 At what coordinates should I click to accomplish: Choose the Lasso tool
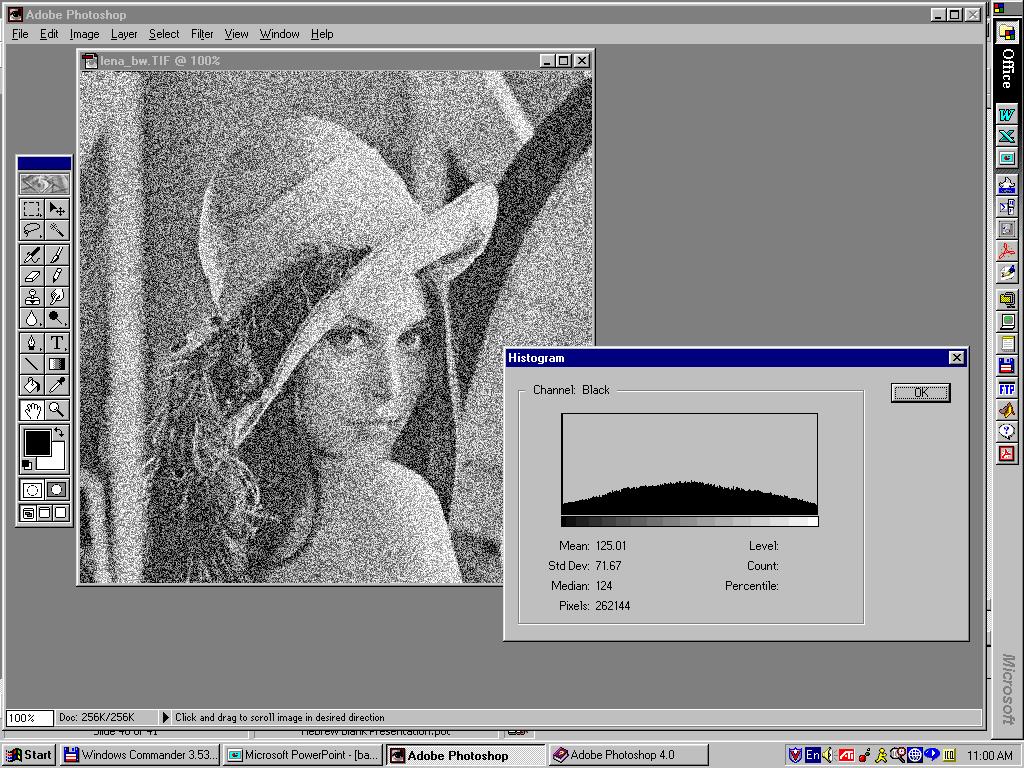[x=31, y=230]
